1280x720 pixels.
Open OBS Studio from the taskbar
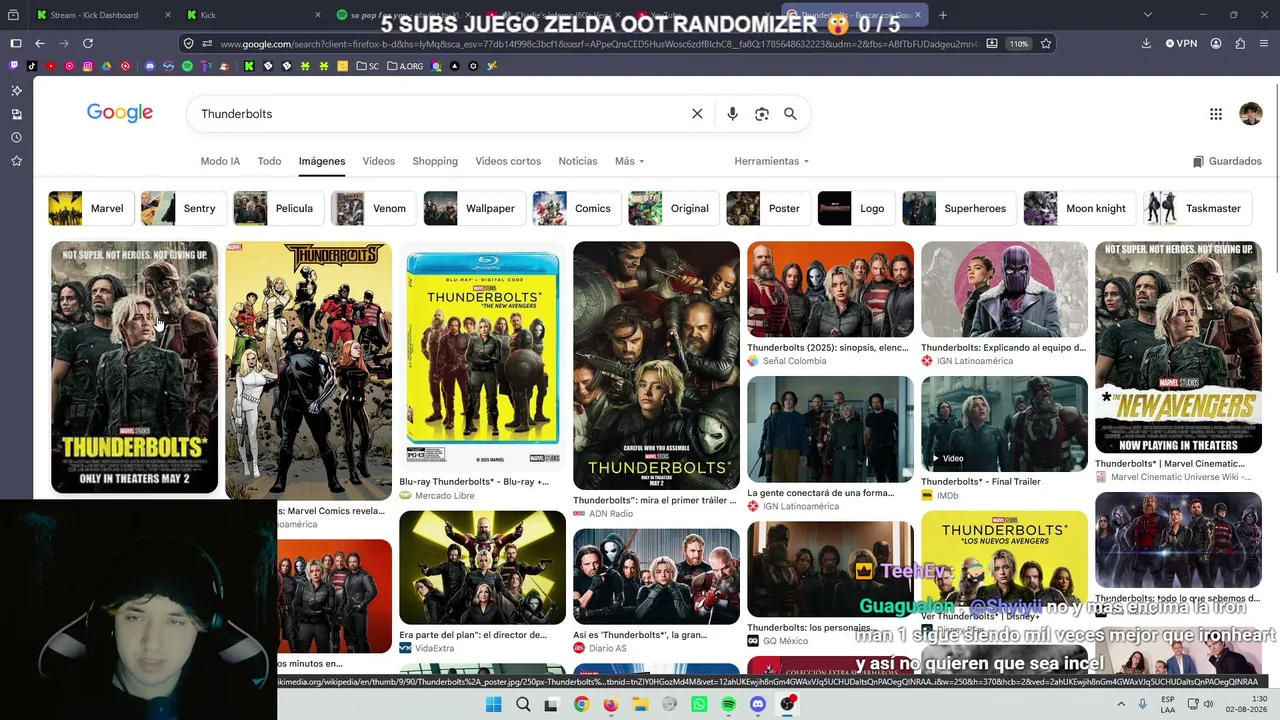click(788, 705)
